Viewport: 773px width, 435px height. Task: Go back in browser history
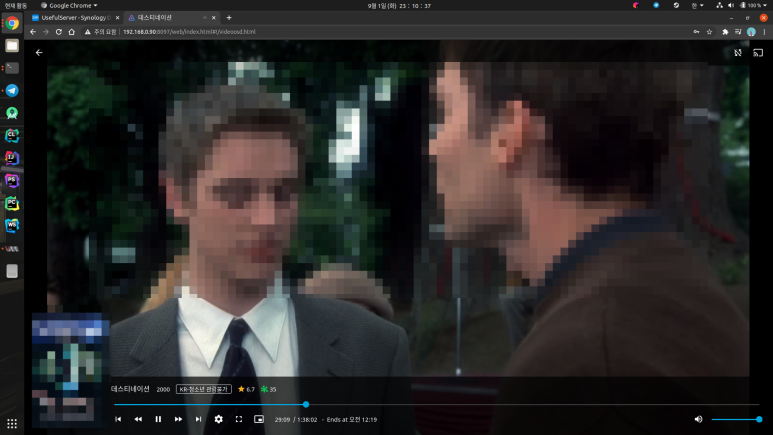click(x=33, y=32)
